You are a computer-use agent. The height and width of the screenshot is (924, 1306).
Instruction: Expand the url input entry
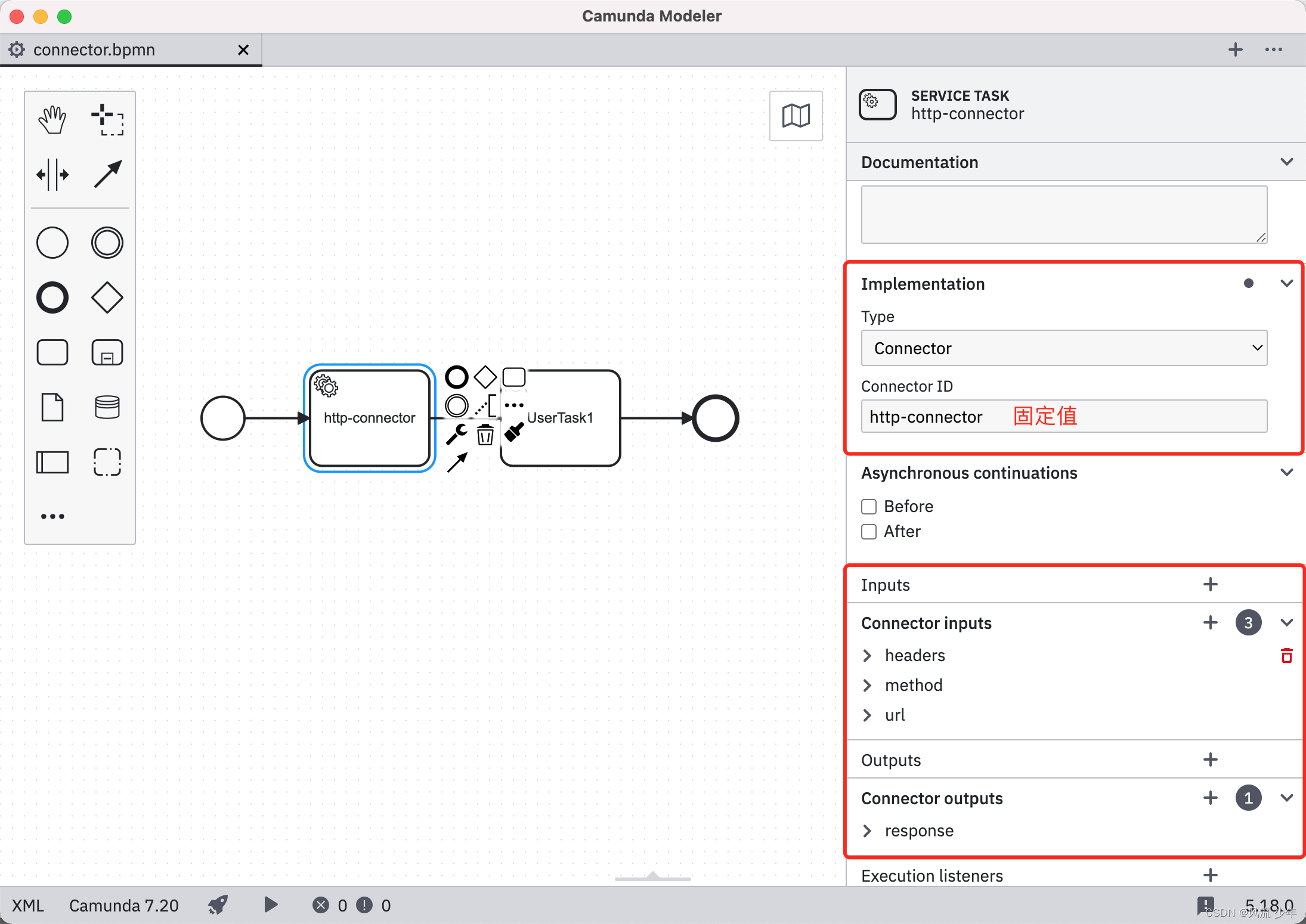click(867, 715)
